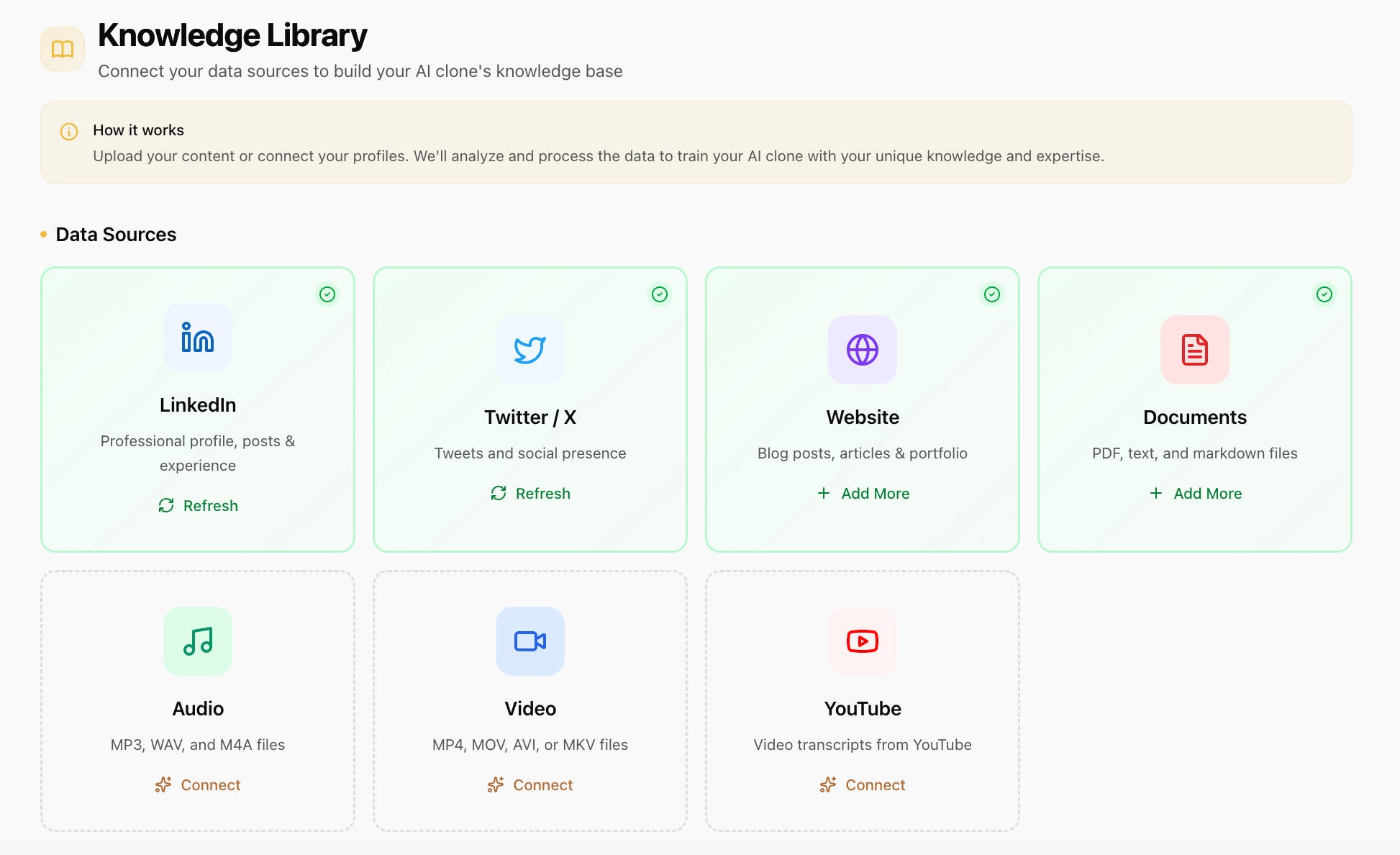Viewport: 1400px width, 855px height.
Task: Click the Documents card's connected checkmark
Action: point(1324,294)
